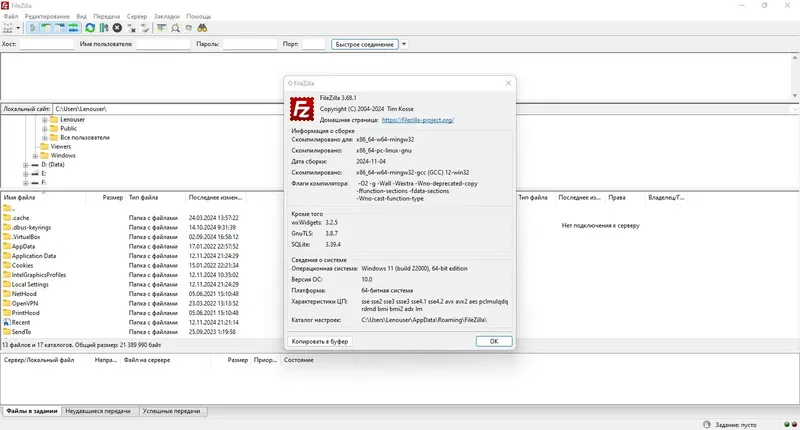Open the filezilla-project.org homepage link
The width and height of the screenshot is (800, 430).
(x=417, y=120)
